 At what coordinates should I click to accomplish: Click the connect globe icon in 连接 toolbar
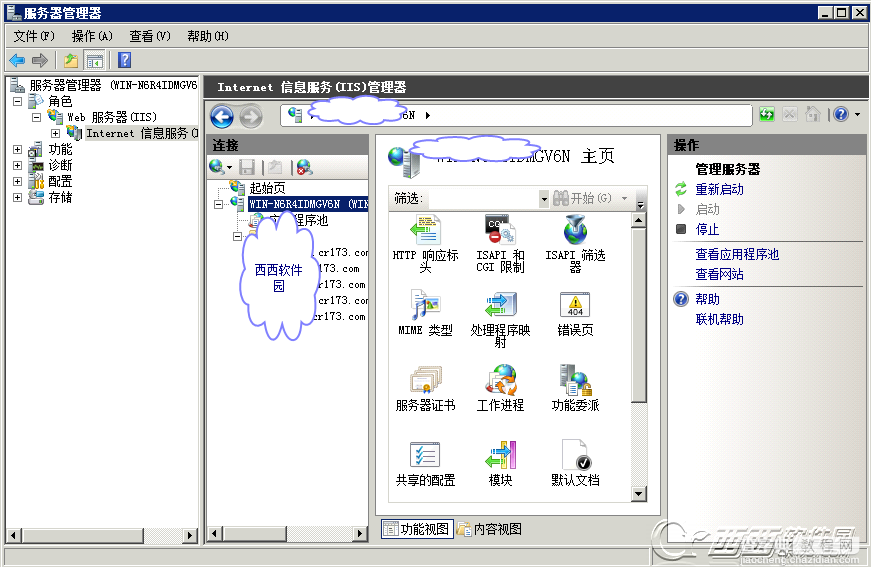217,167
